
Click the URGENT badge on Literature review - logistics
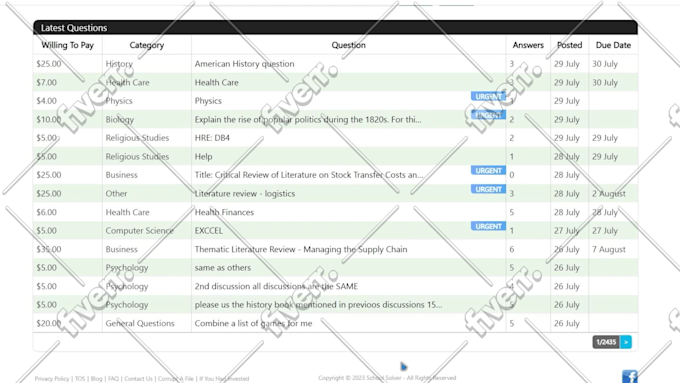tap(488, 189)
